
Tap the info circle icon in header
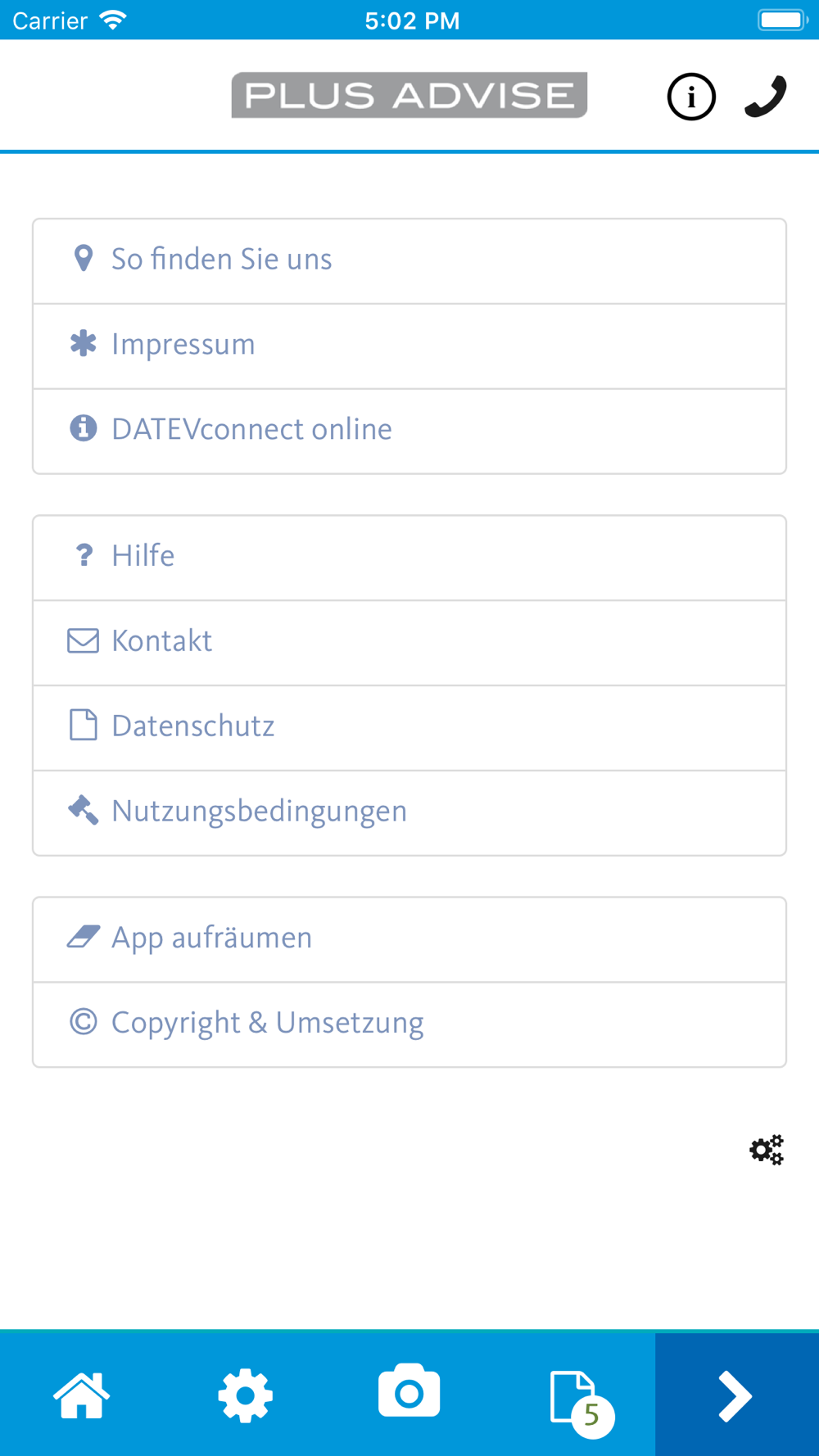(691, 97)
